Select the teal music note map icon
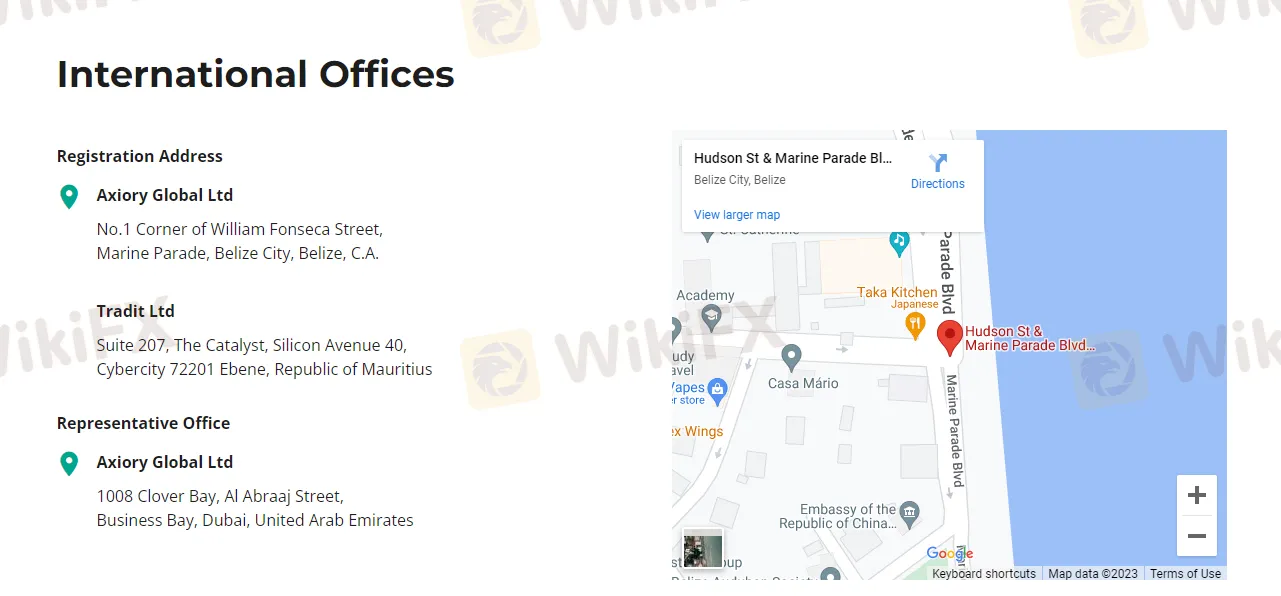 899,241
